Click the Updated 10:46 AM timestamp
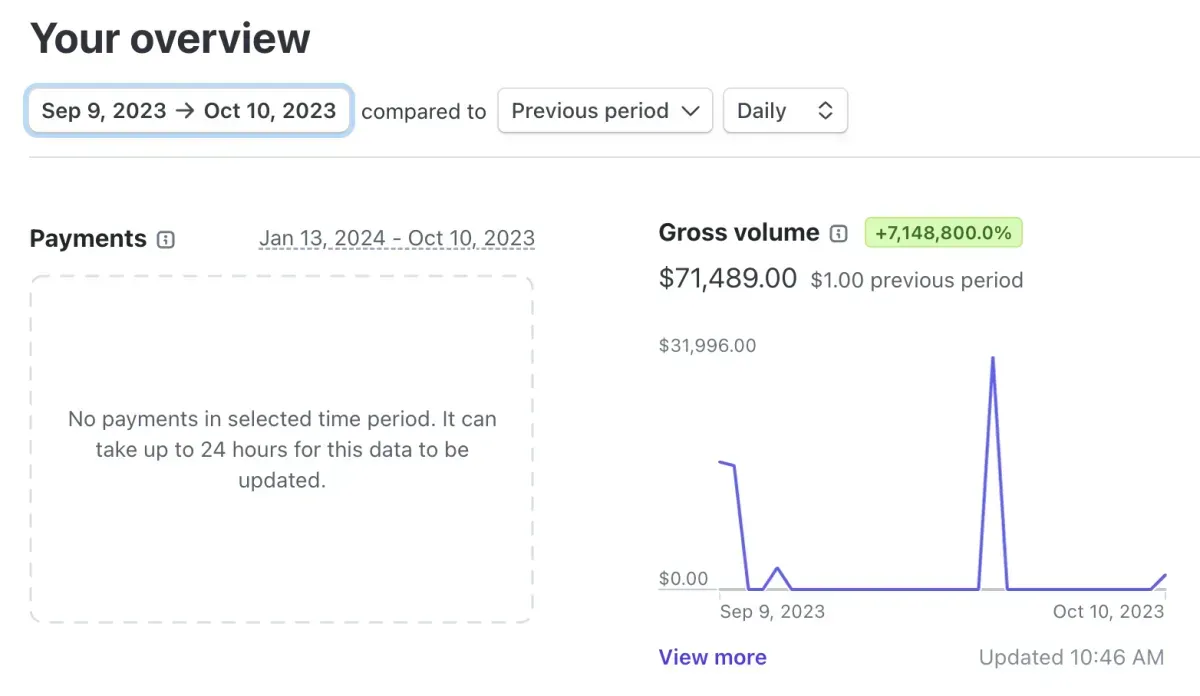This screenshot has width=1200, height=696. pos(1071,657)
